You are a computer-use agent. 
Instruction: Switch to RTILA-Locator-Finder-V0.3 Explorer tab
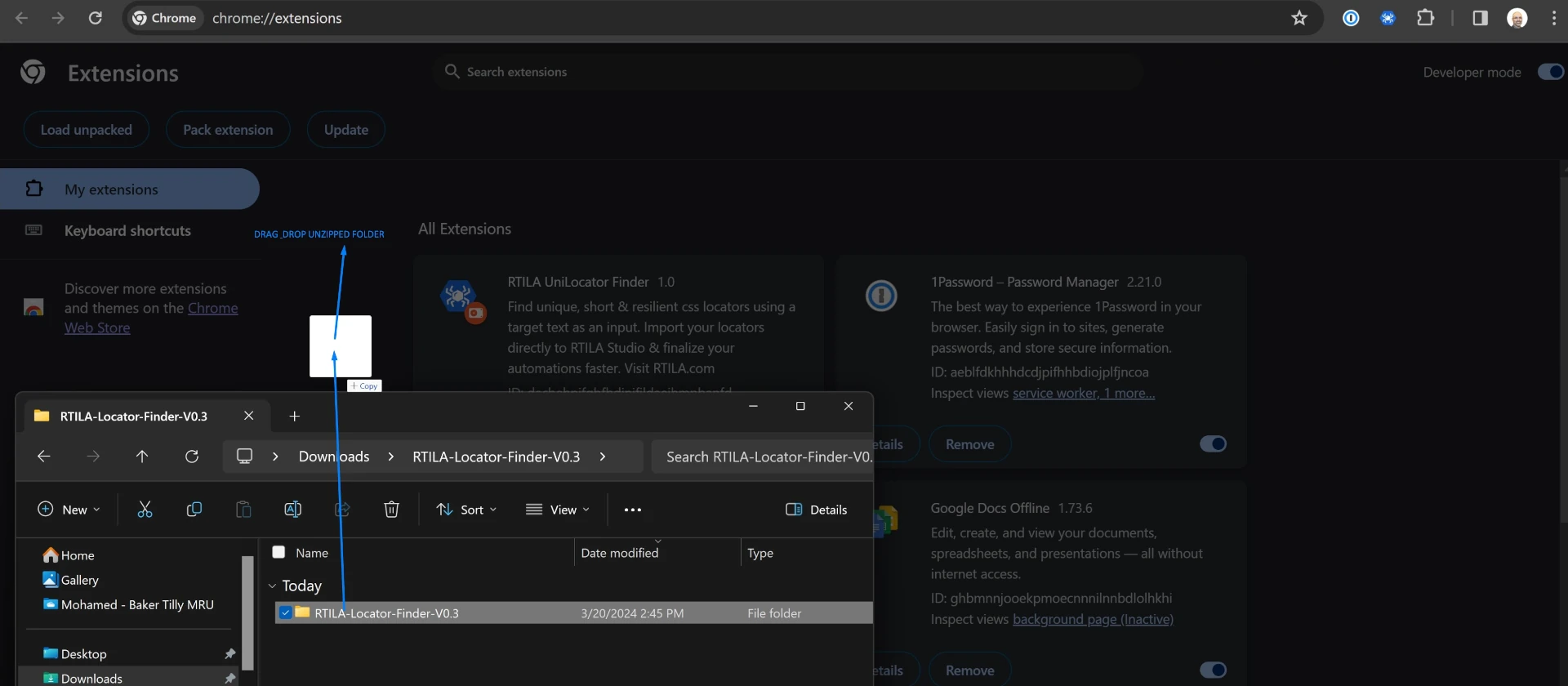point(134,416)
